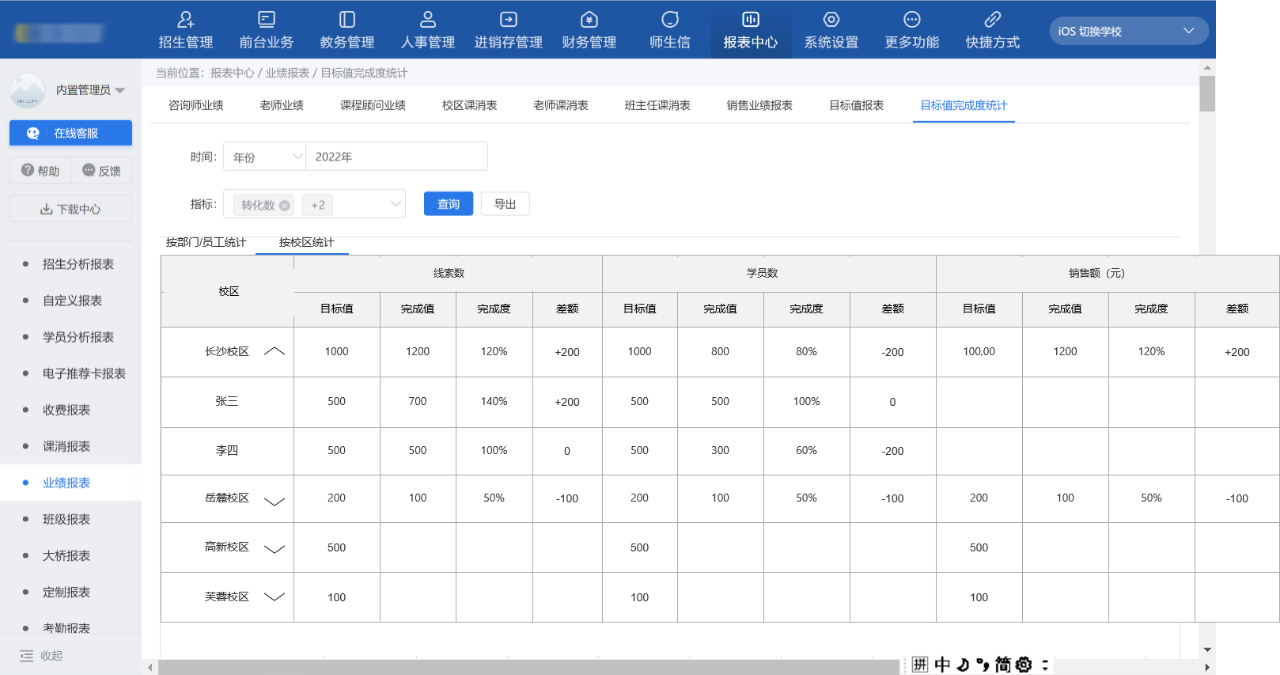Open the 前台业务 module icon

tap(266, 19)
